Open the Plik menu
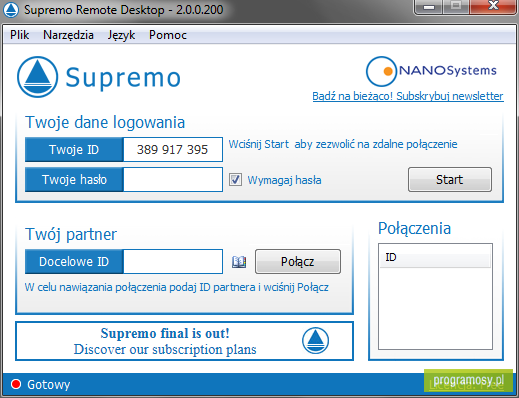 pos(19,35)
